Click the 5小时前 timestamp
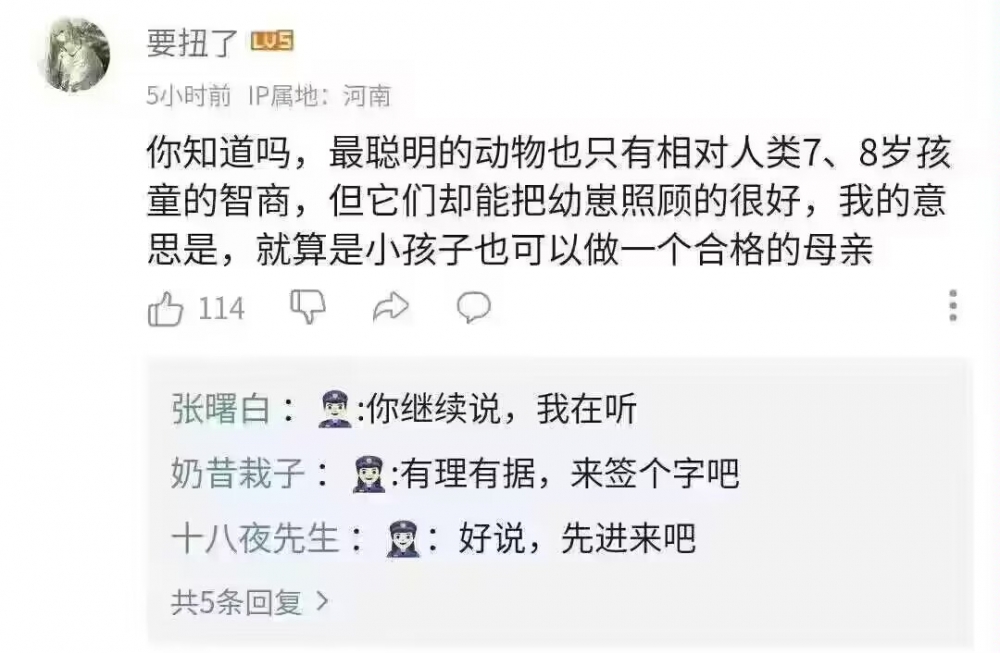The height and width of the screenshot is (653, 1000). 189,96
